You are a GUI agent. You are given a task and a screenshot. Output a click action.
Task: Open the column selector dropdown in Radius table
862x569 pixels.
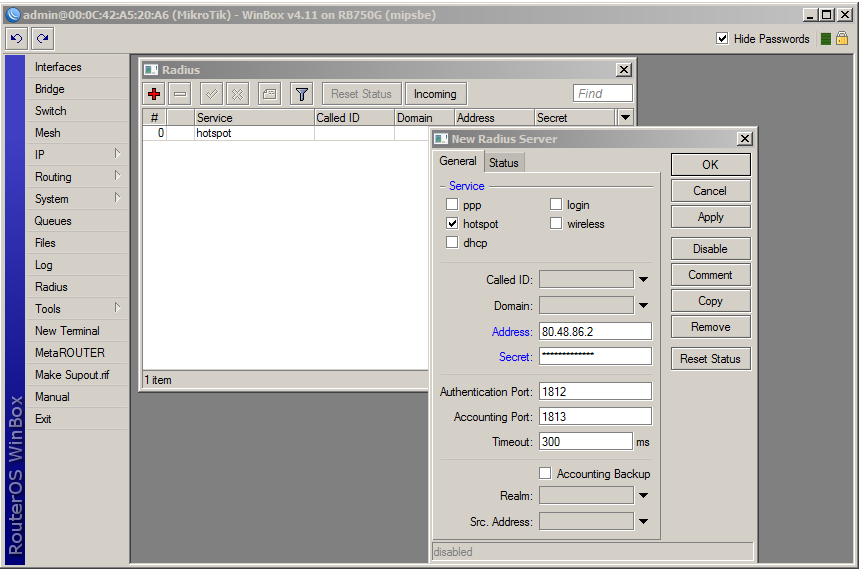pyautogui.click(x=625, y=118)
